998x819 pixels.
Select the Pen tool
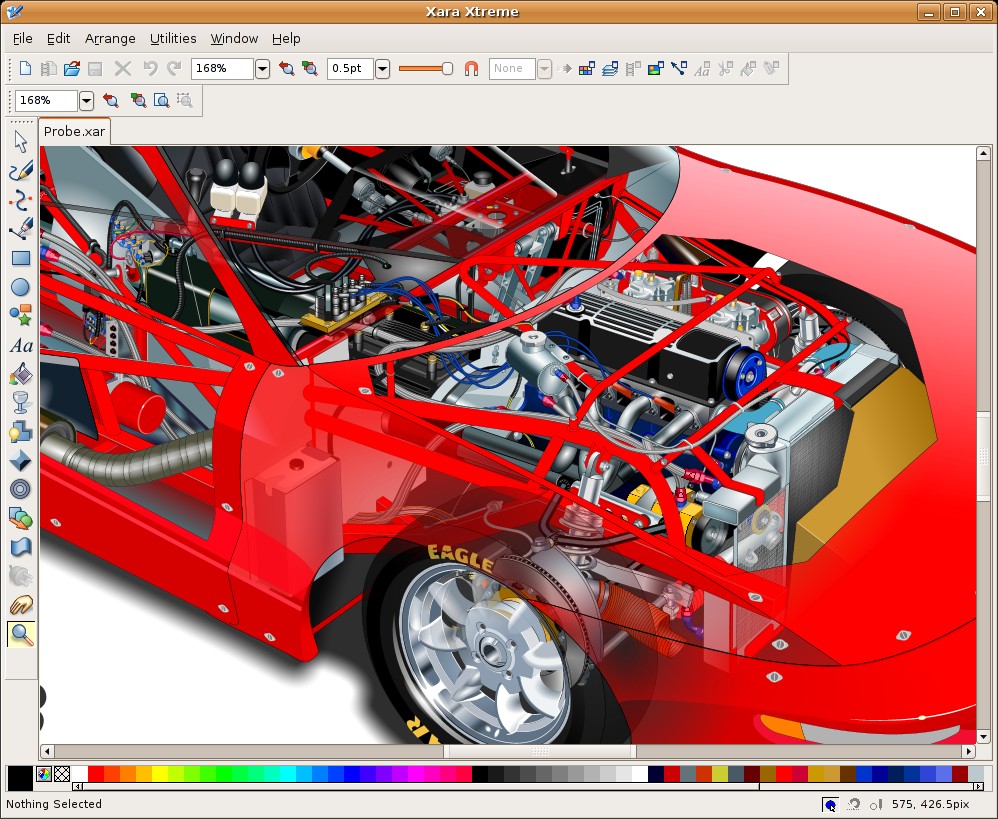20,229
